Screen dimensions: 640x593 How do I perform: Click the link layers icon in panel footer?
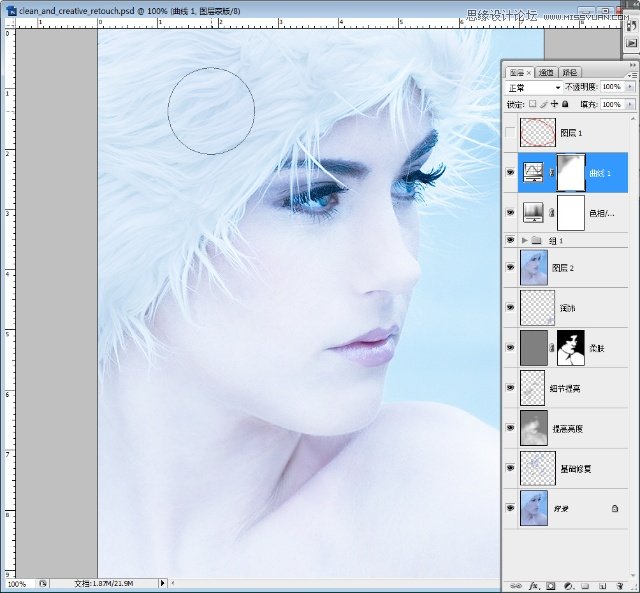516,586
